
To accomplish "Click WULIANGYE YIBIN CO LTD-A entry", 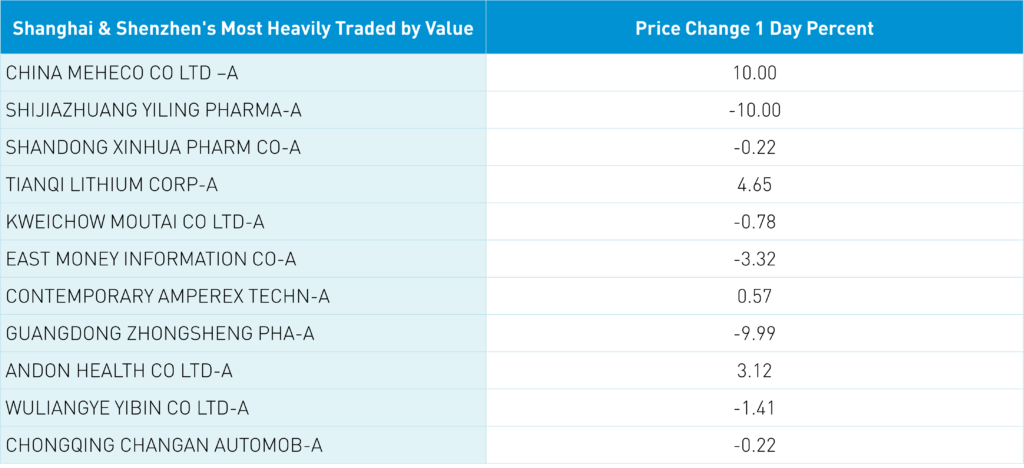I will (127, 408).
